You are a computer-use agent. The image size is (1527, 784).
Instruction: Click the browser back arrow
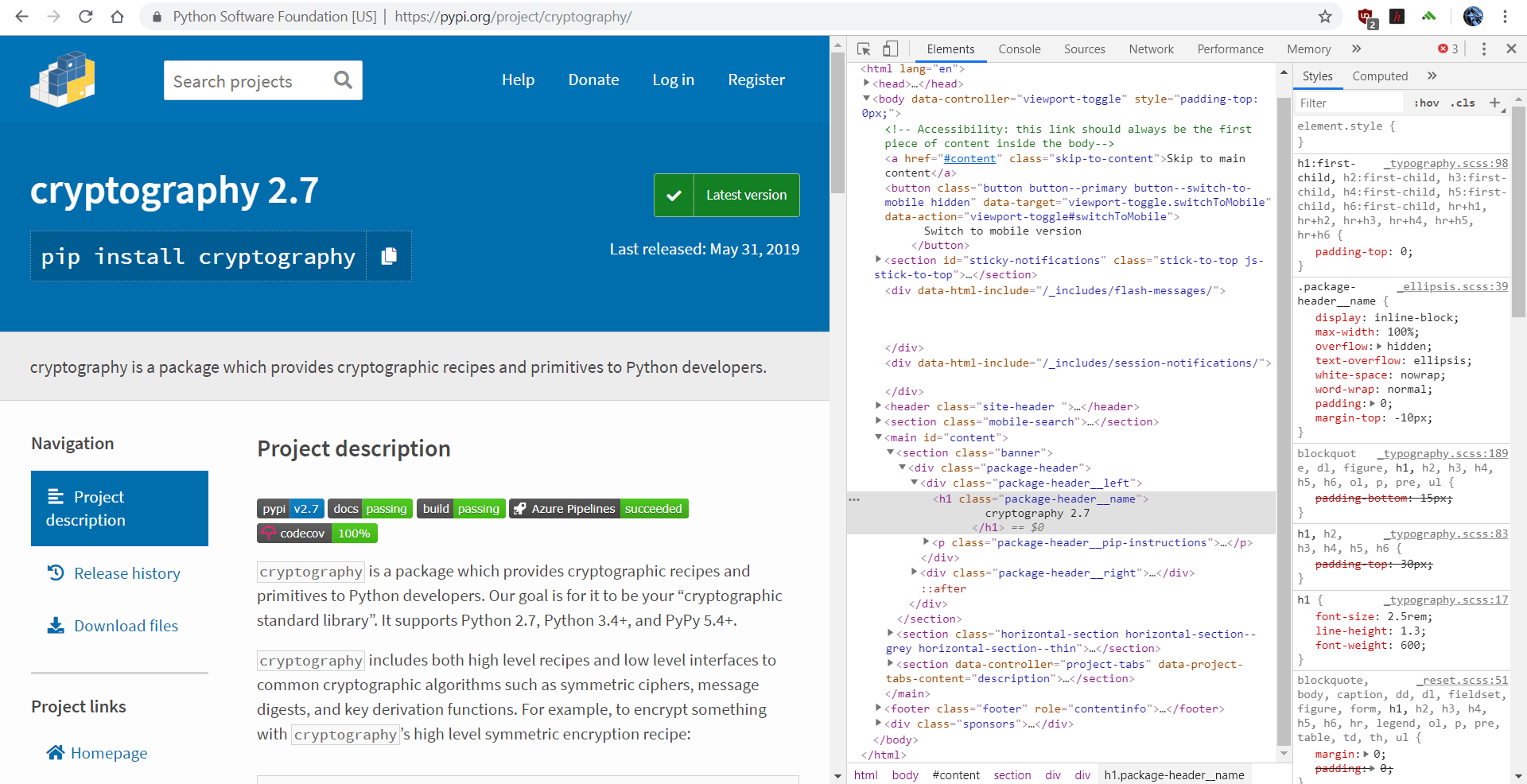pyautogui.click(x=21, y=17)
